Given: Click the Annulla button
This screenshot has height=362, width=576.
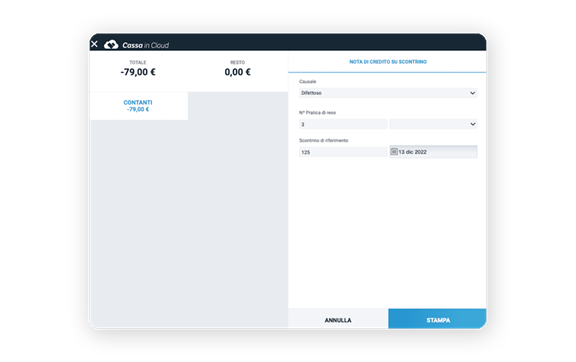Looking at the screenshot, I should point(338,320).
